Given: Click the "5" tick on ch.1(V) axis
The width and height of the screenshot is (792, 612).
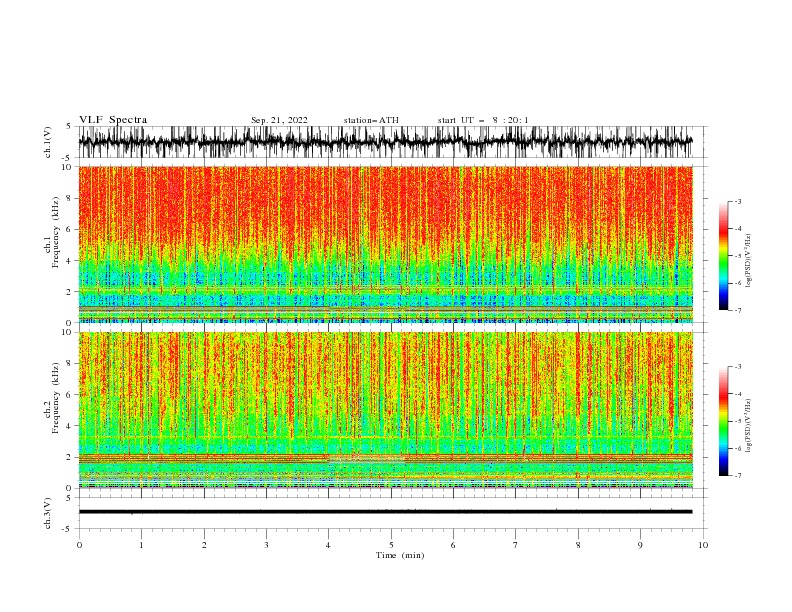Looking at the screenshot, I should point(68,126).
